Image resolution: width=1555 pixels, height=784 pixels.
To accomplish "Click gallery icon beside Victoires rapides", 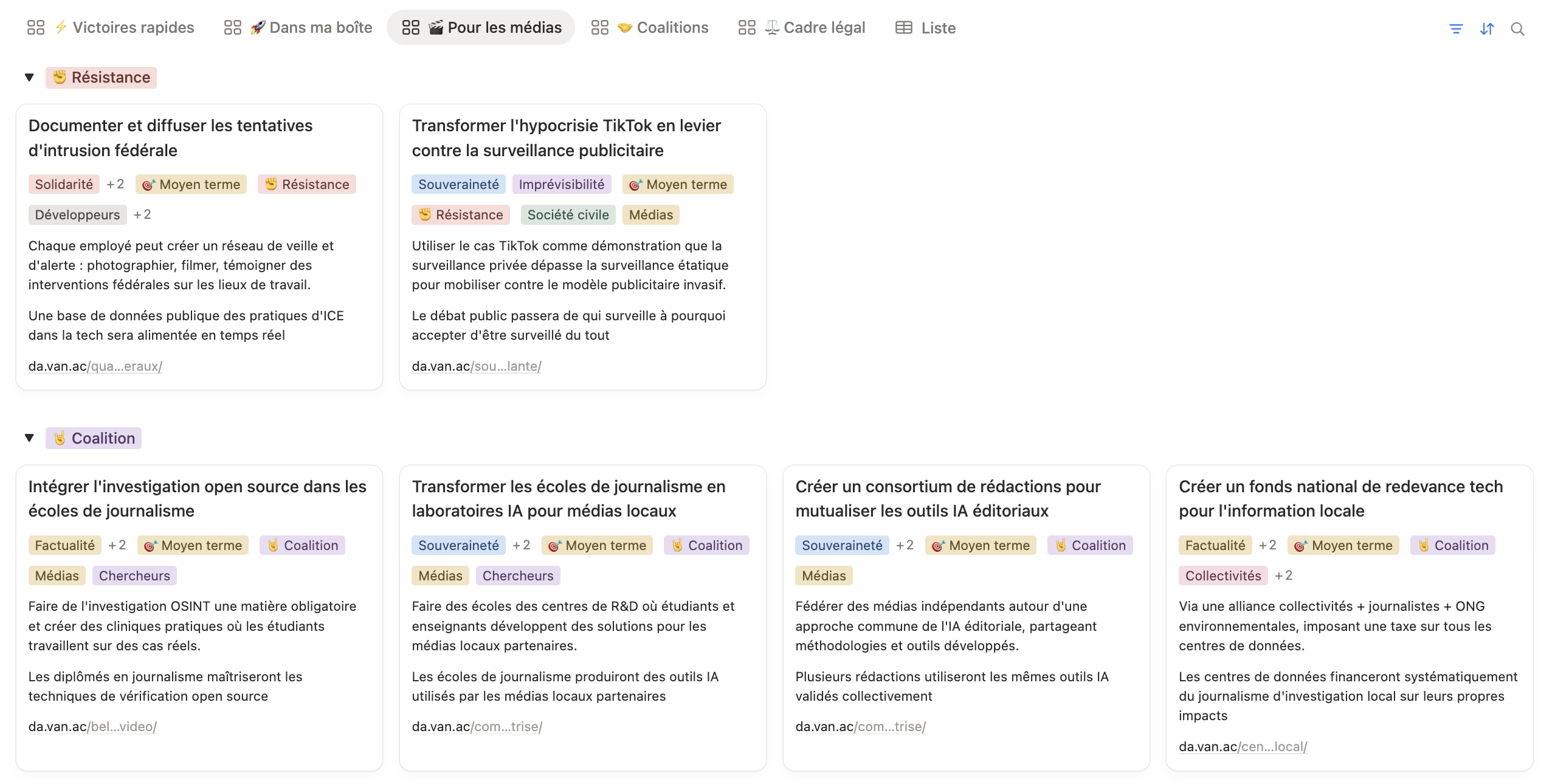I will (36, 27).
